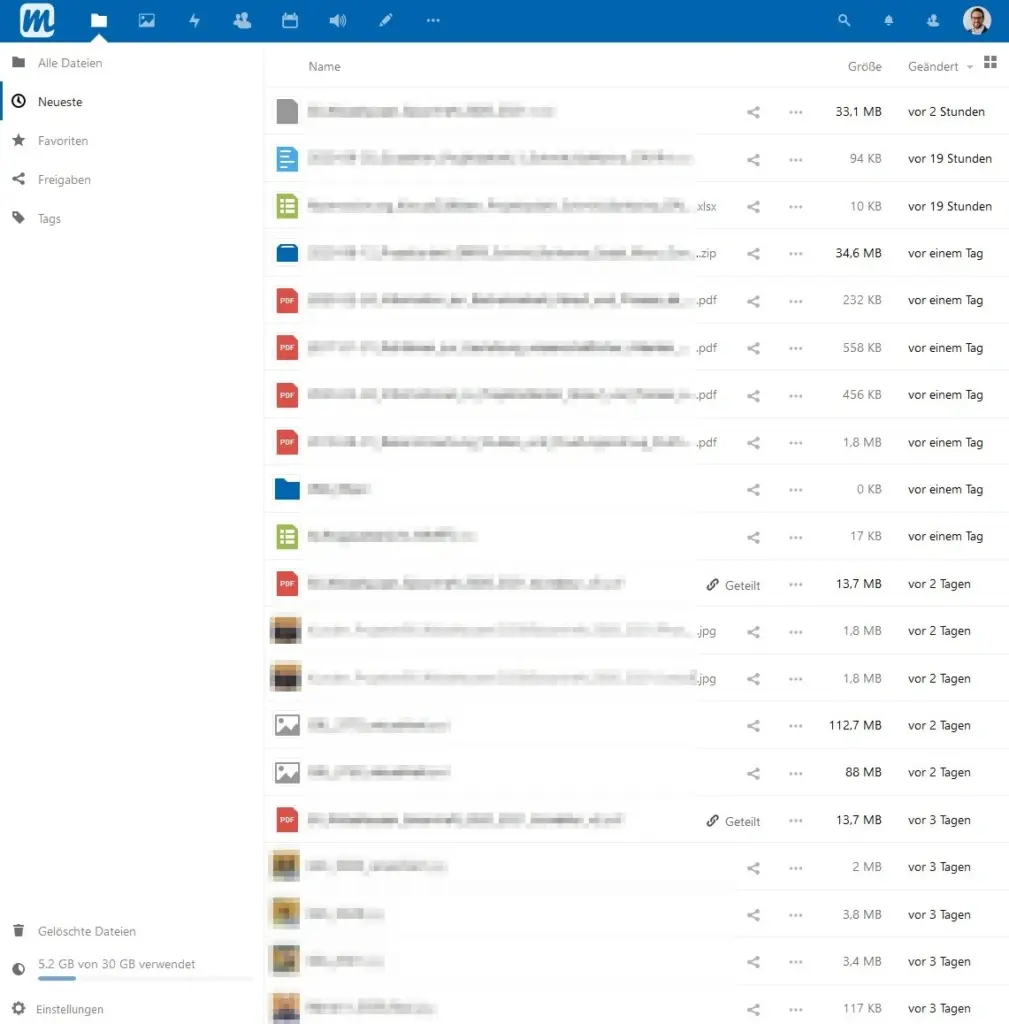Open user avatar account menu
Image resolution: width=1009 pixels, height=1024 pixels.
[976, 20]
